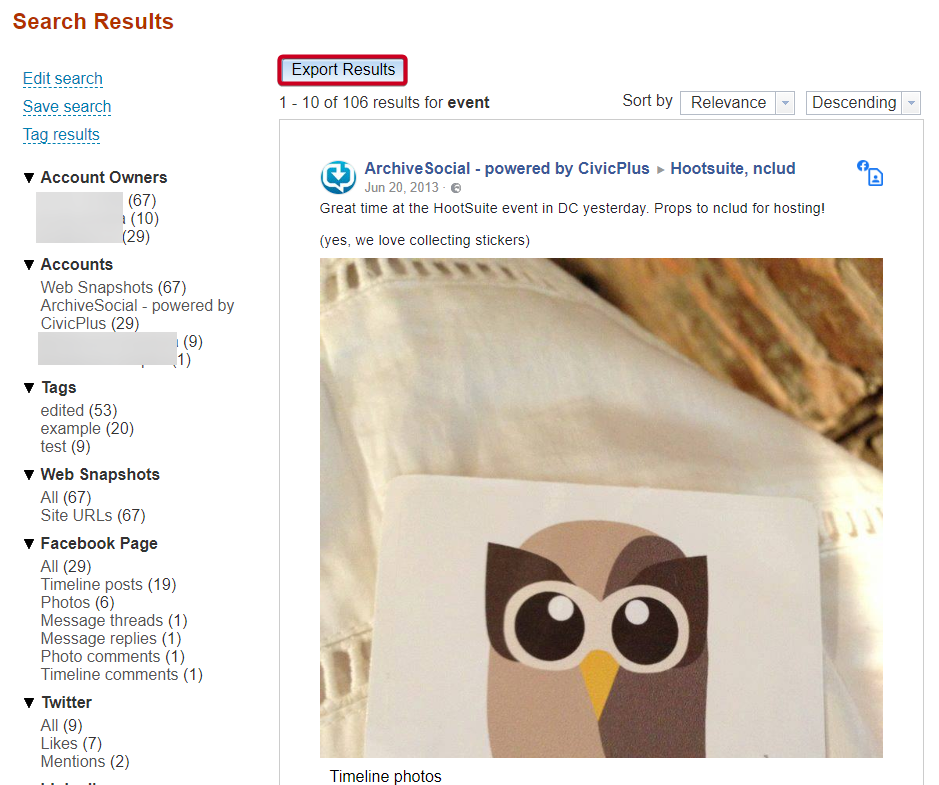
Task: Filter by example (20) tag
Action: [x=87, y=429]
